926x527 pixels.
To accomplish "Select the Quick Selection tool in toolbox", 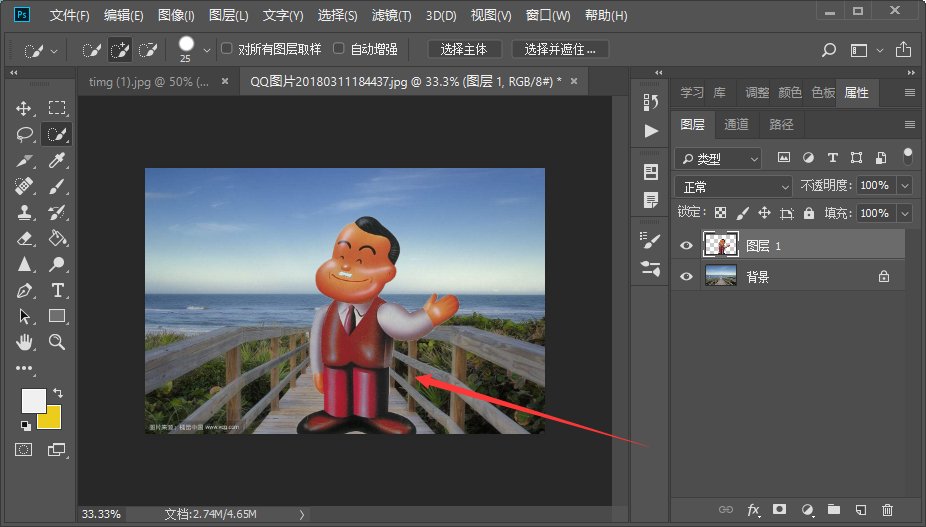I will [x=57, y=134].
